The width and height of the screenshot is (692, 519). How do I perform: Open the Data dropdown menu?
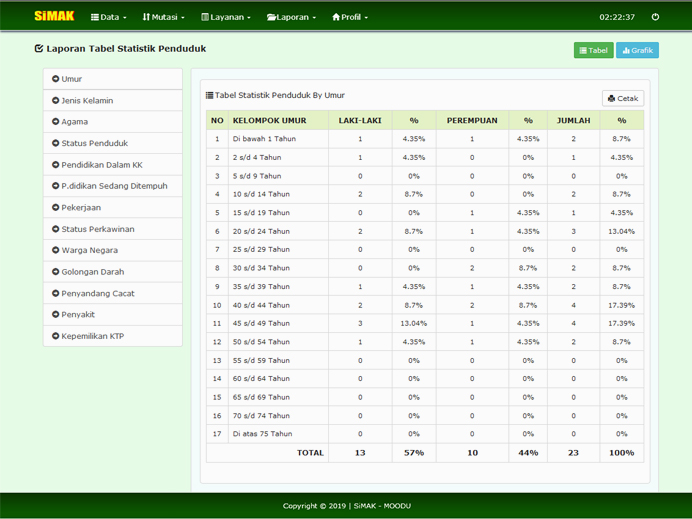(x=109, y=17)
